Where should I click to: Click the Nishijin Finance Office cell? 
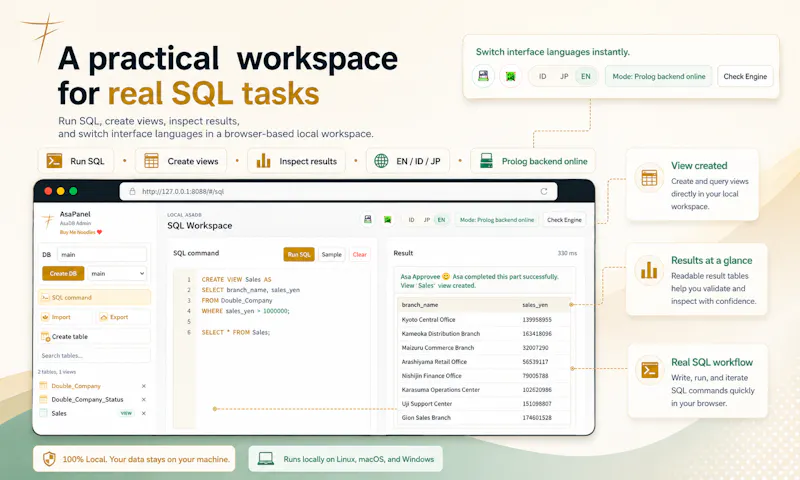(x=432, y=375)
